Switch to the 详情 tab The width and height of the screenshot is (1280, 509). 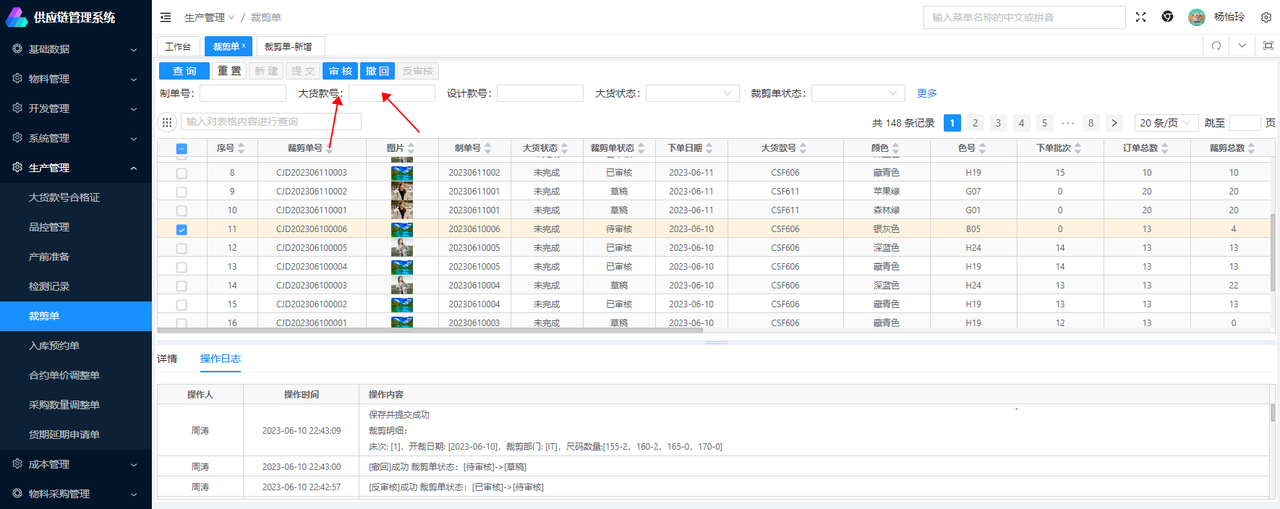click(x=167, y=358)
